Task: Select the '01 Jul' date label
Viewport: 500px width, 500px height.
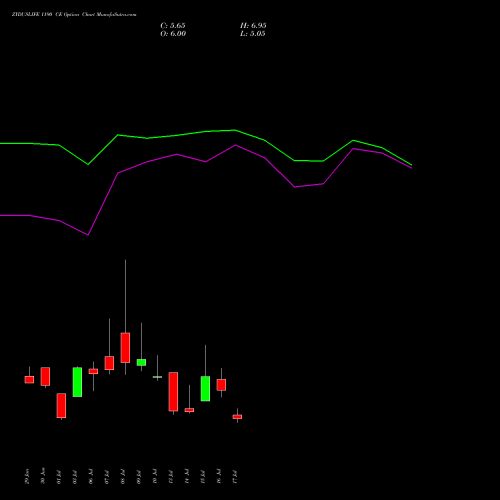Action: point(59,477)
